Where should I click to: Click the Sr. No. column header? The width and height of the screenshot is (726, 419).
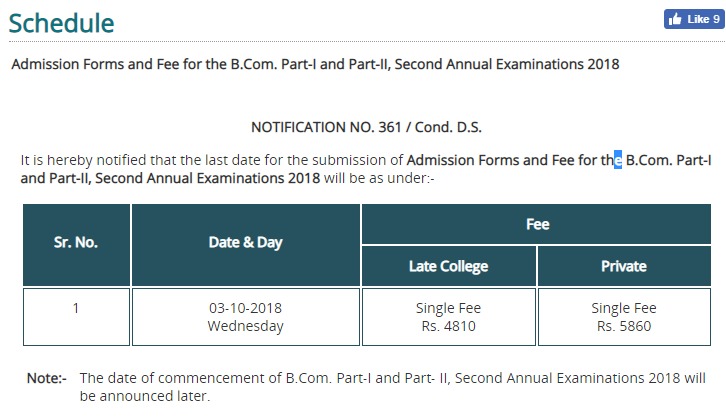(x=76, y=243)
